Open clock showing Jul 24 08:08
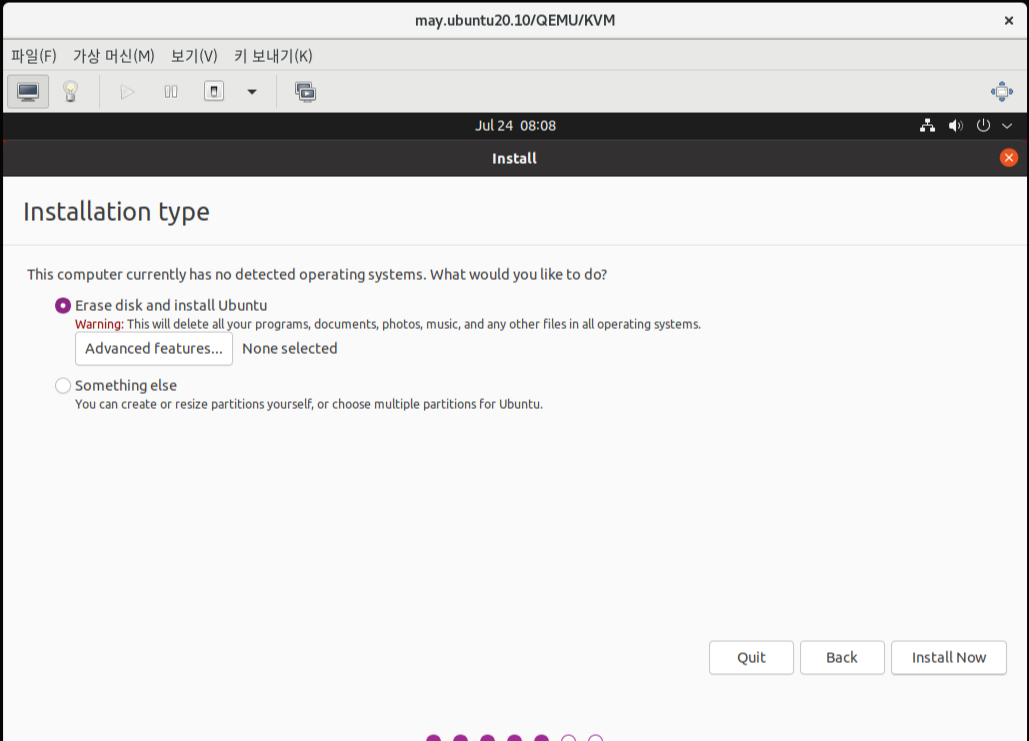This screenshot has height=741, width=1029. point(515,125)
